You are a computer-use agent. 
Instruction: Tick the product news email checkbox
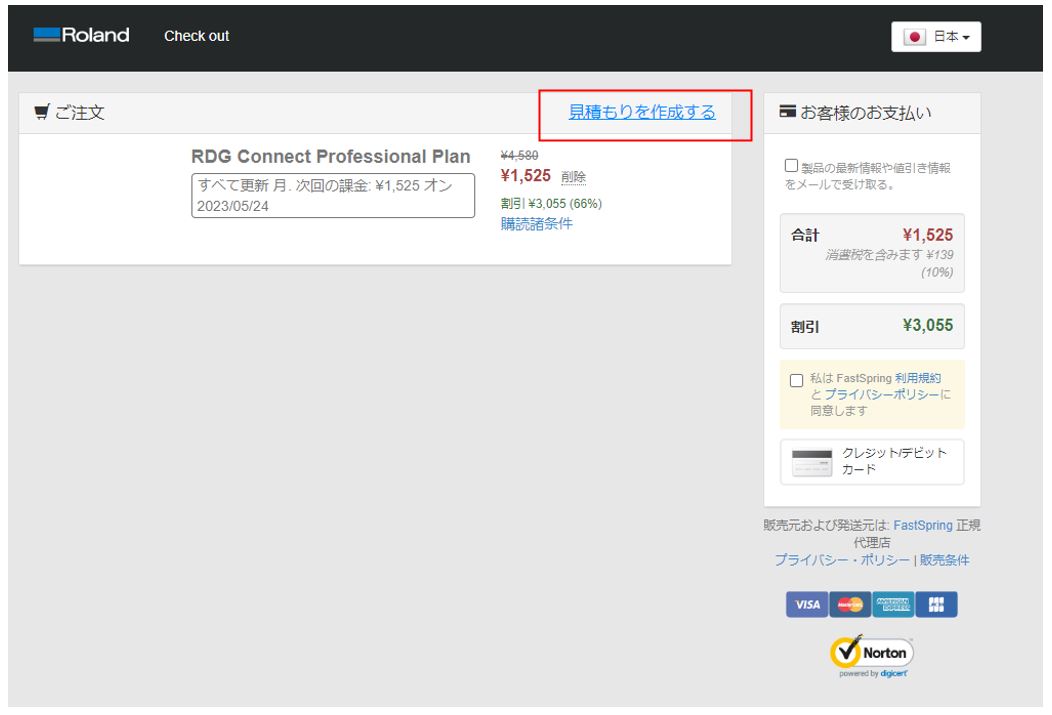791,165
